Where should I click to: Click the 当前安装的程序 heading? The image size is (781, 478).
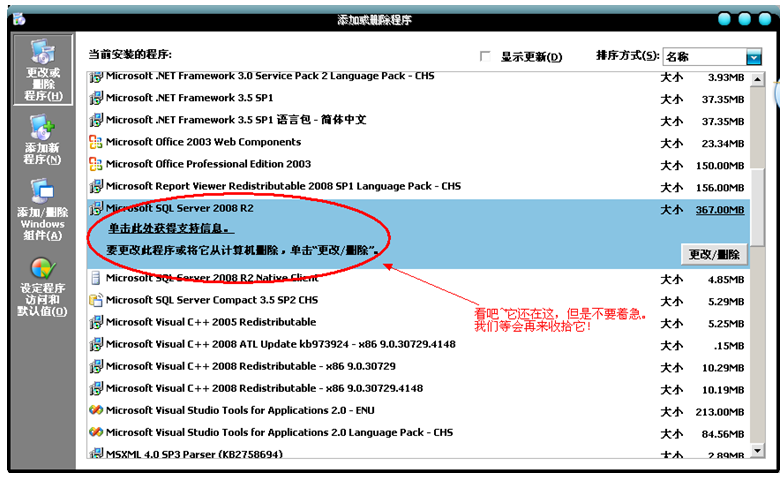click(130, 54)
